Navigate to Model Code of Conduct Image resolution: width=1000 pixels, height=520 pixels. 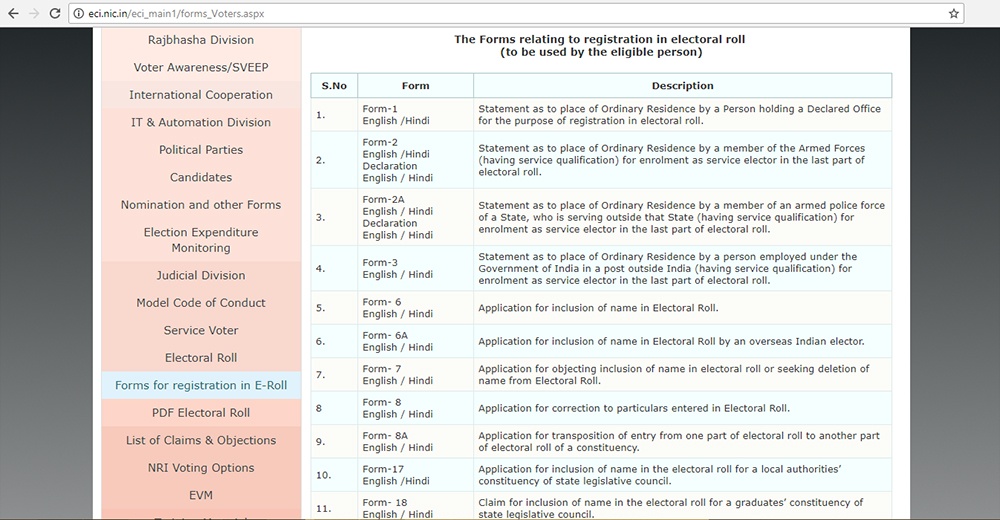pyautogui.click(x=201, y=303)
